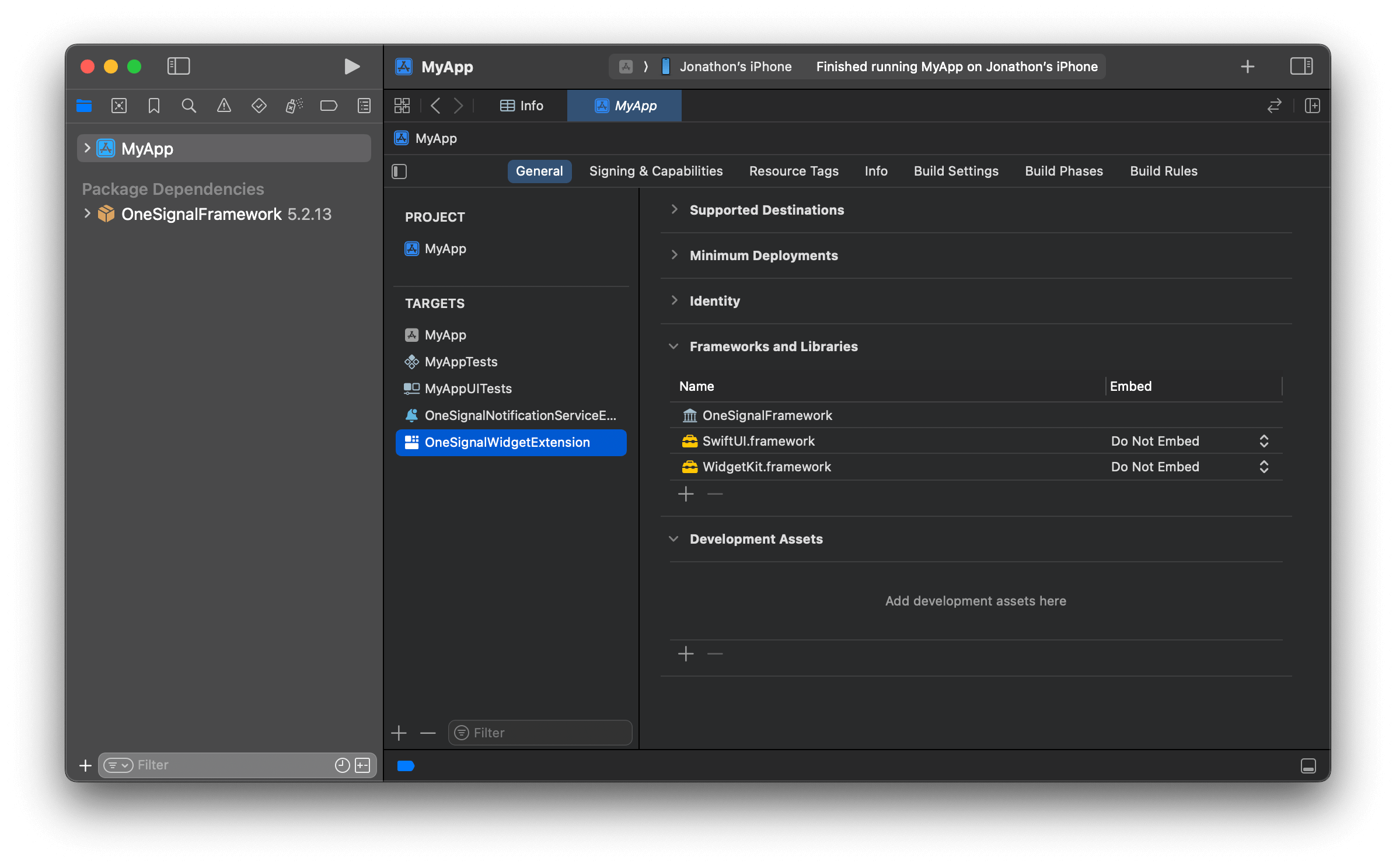
Task: Expand the MyApp project in navigator
Action: (x=88, y=148)
